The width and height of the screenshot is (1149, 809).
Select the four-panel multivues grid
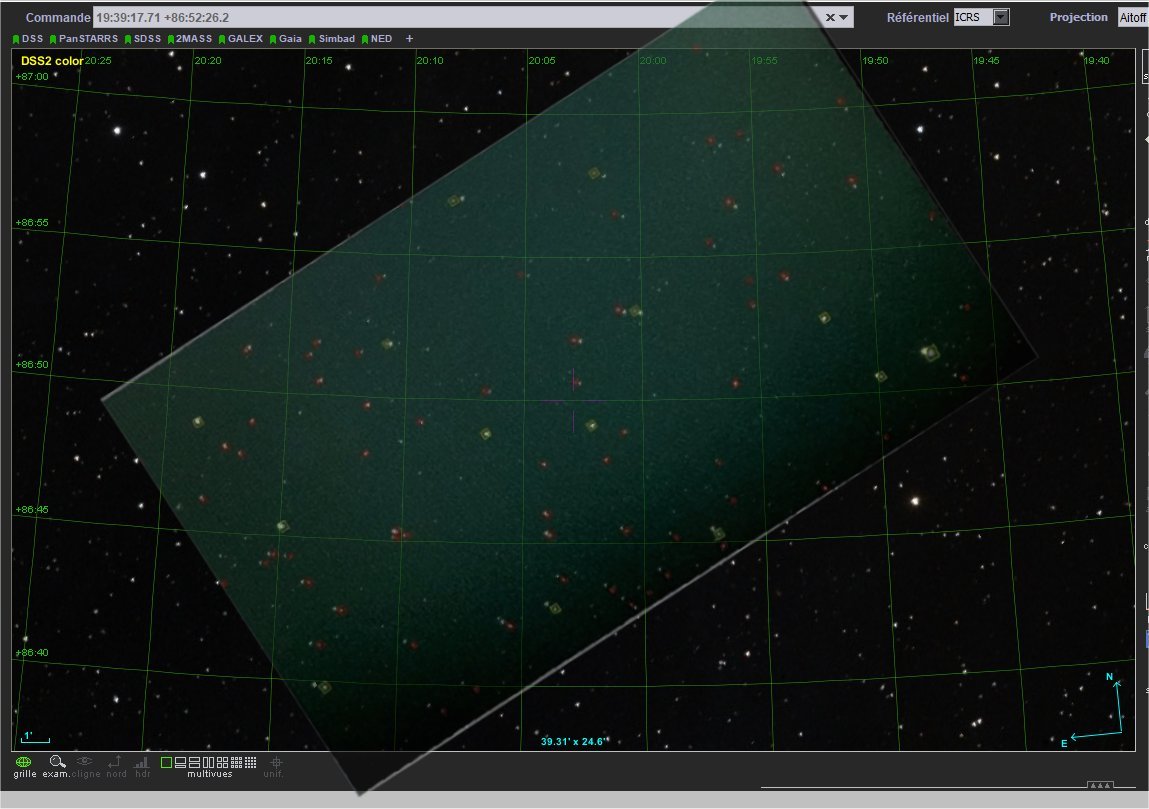tap(222, 763)
